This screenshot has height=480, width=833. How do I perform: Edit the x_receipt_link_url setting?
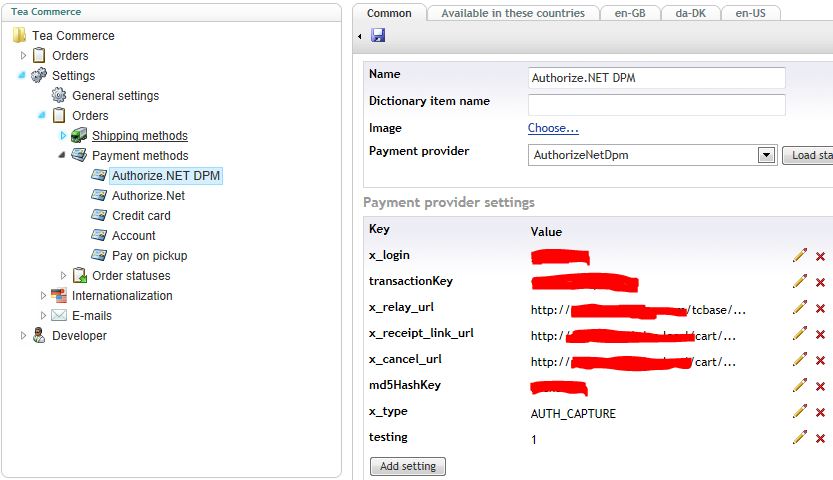[800, 333]
